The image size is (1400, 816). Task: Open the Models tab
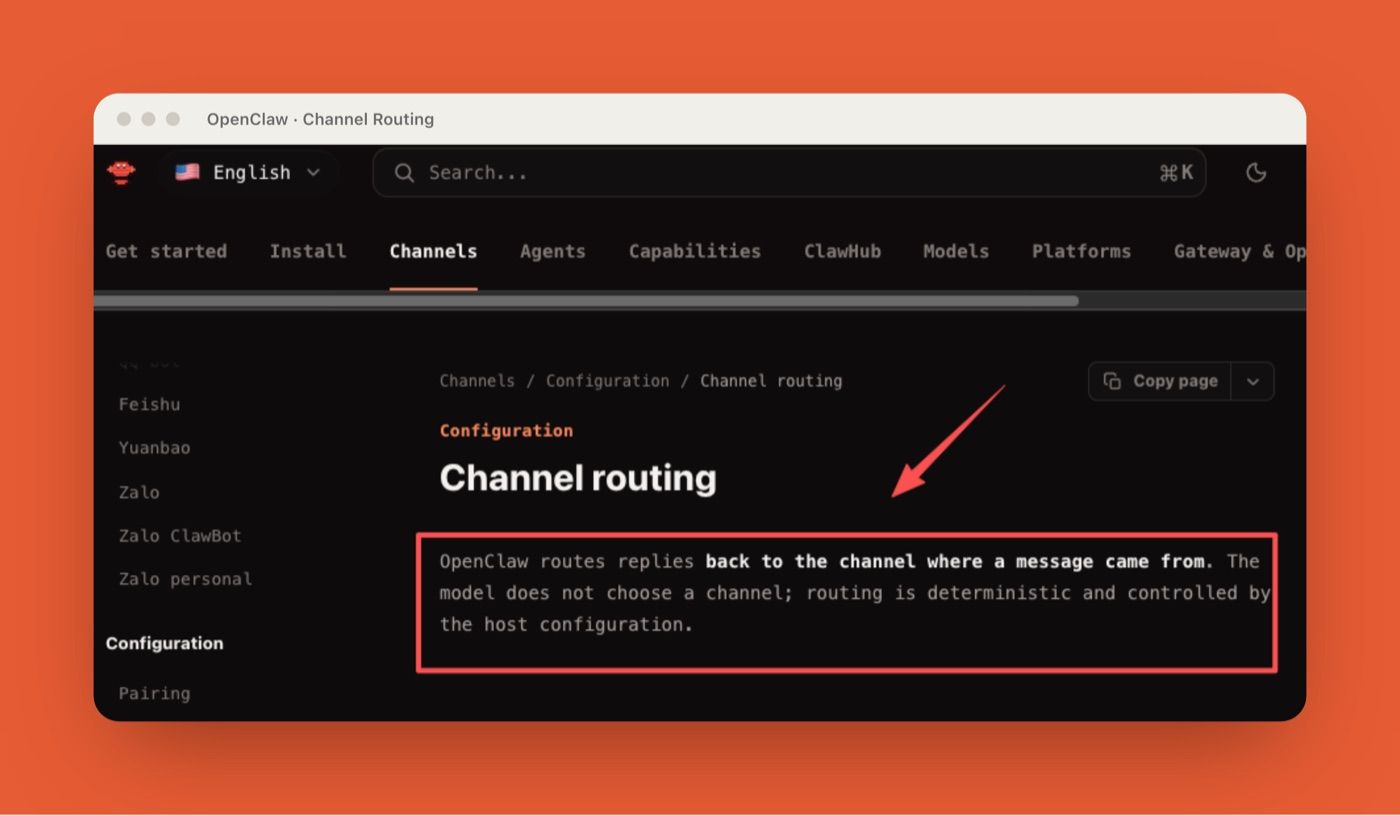coord(956,251)
